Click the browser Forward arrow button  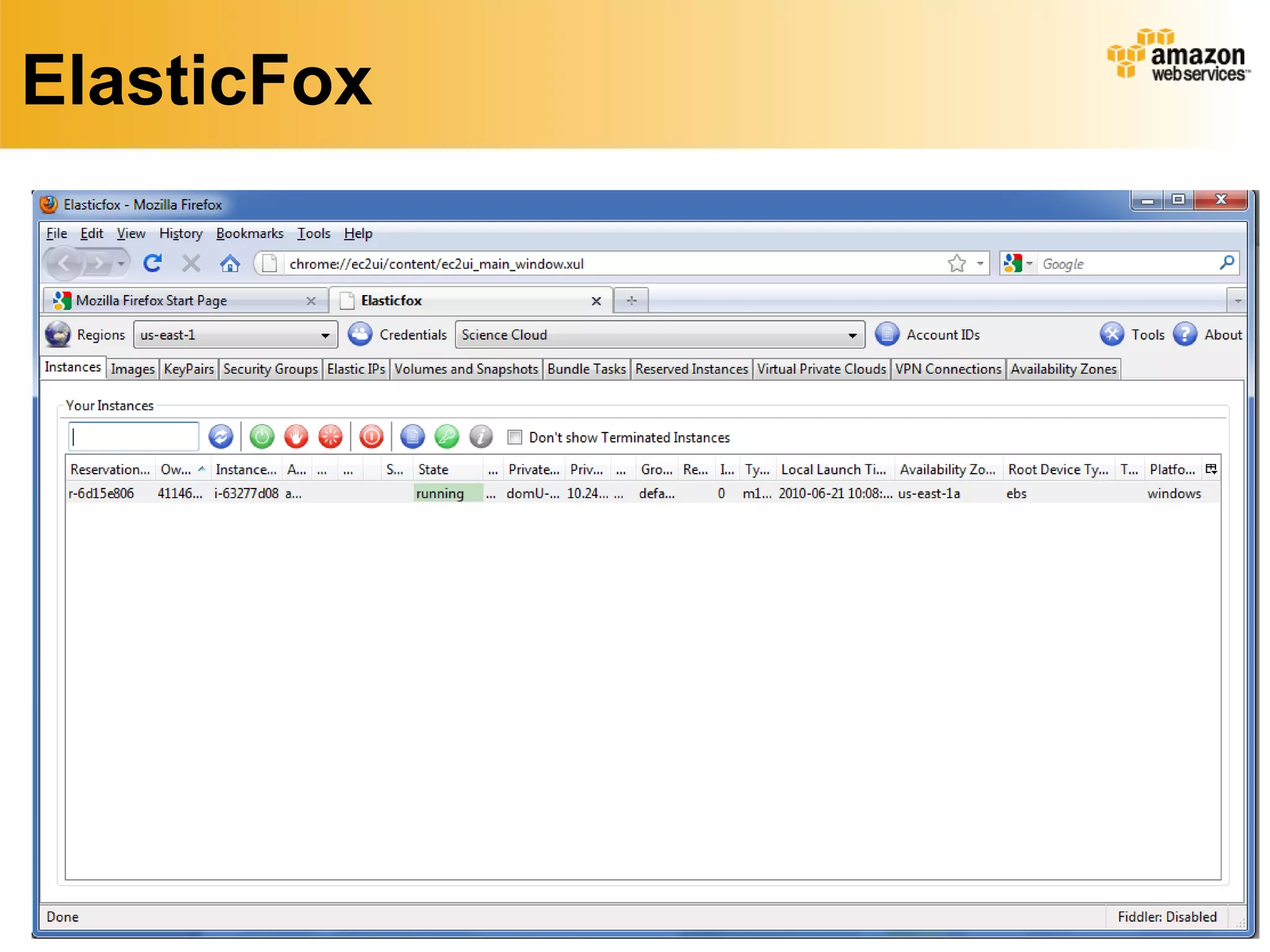coord(97,263)
